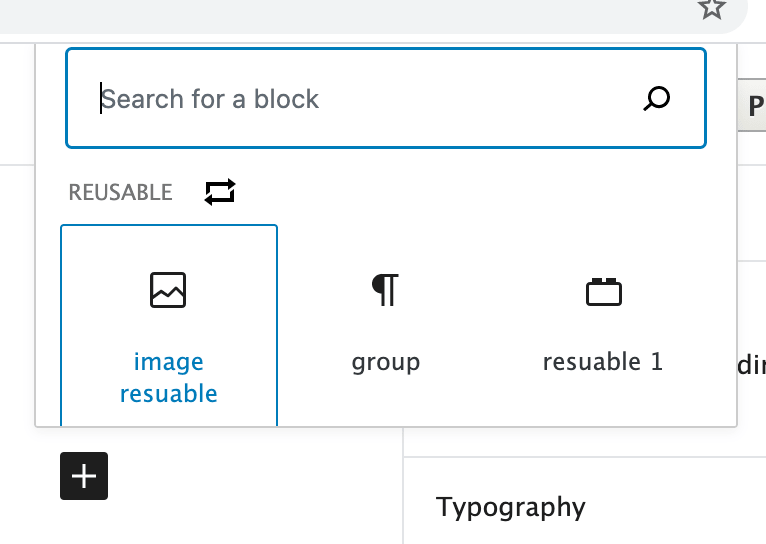Focus the Search for a block field
The height and width of the screenshot is (544, 766).
[386, 98]
